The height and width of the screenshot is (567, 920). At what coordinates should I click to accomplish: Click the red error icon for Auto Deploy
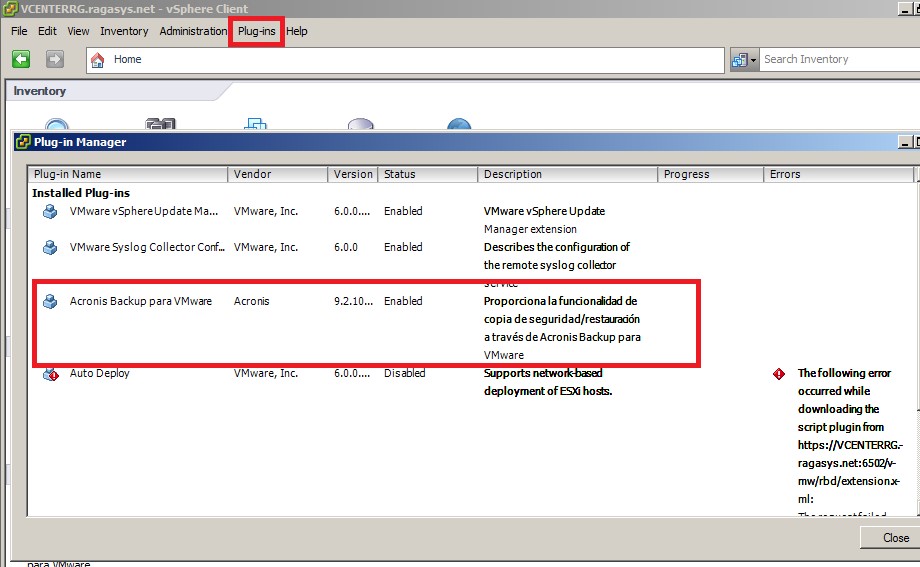point(779,374)
